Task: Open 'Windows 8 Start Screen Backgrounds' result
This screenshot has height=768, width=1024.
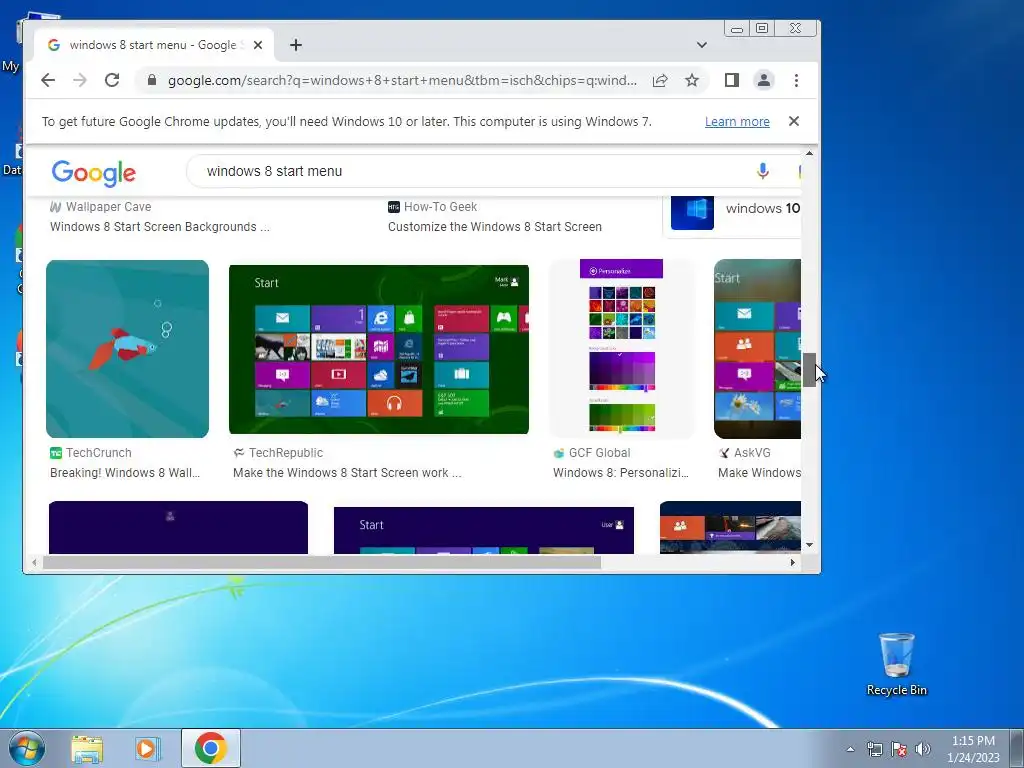Action: (159, 227)
